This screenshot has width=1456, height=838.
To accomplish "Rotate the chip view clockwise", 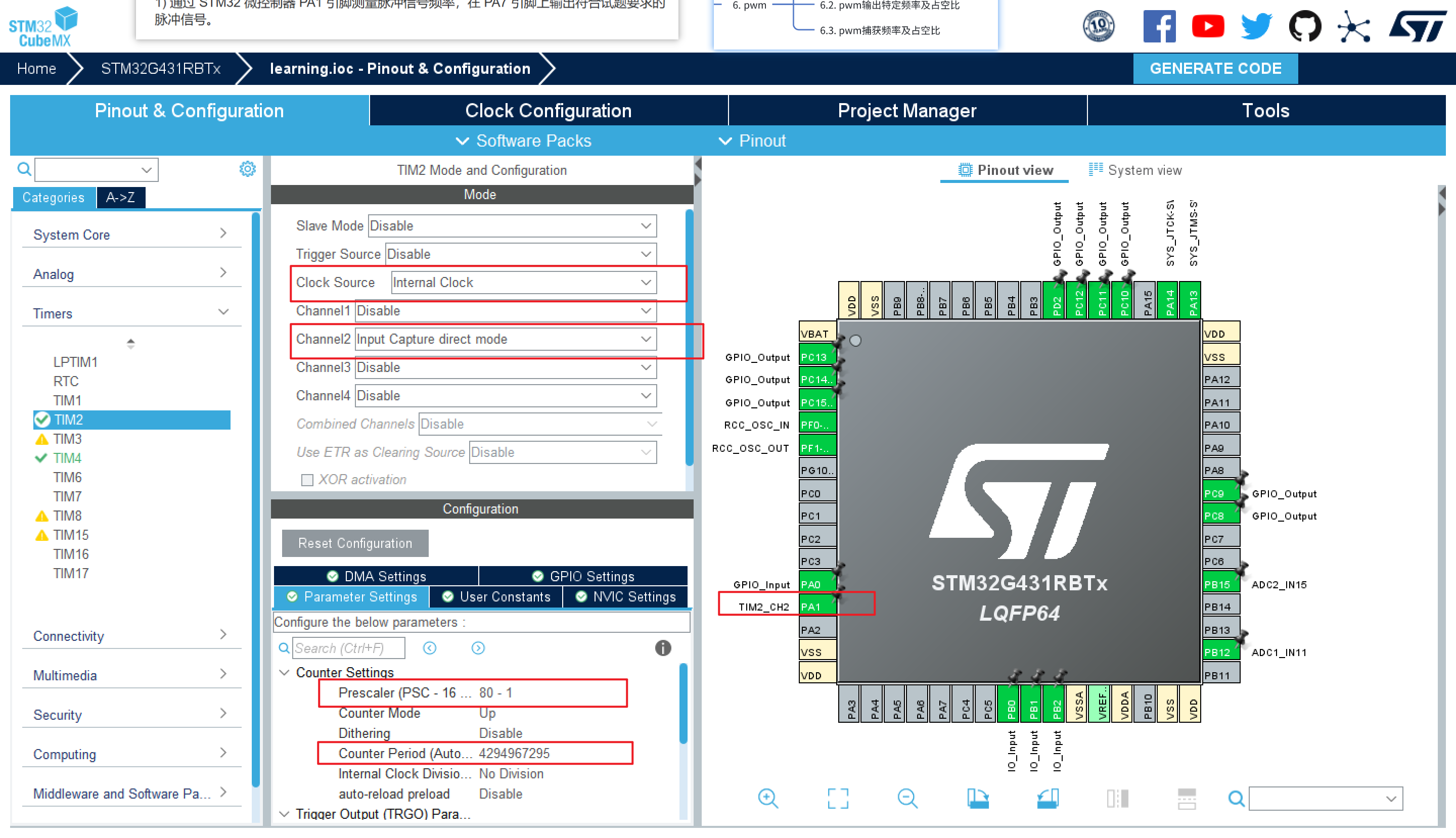I will (x=978, y=798).
